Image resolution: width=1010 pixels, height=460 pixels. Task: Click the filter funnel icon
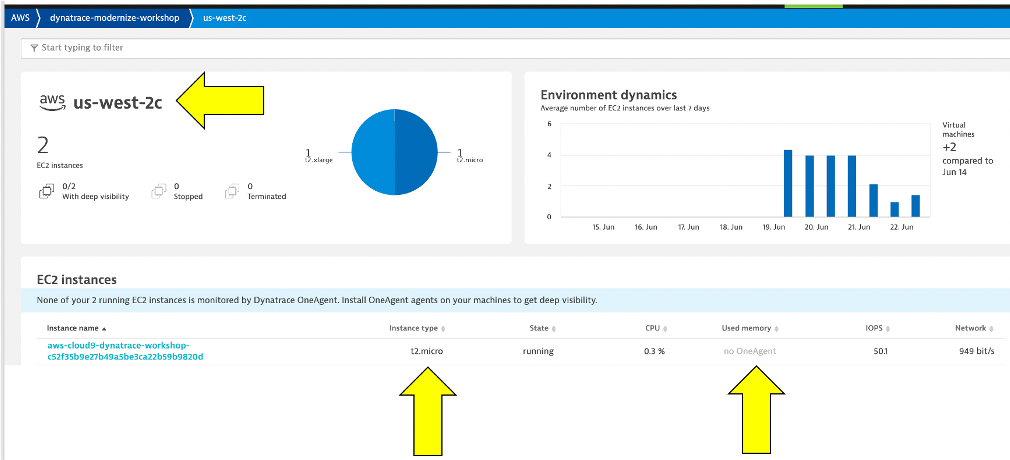(35, 47)
